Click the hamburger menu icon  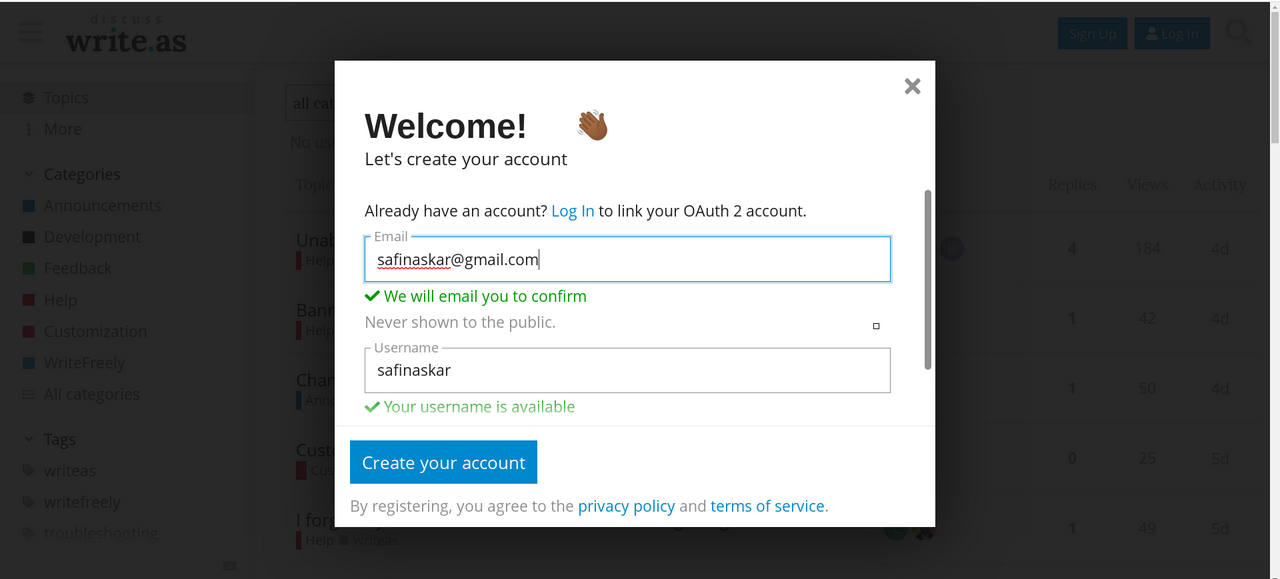tap(31, 32)
